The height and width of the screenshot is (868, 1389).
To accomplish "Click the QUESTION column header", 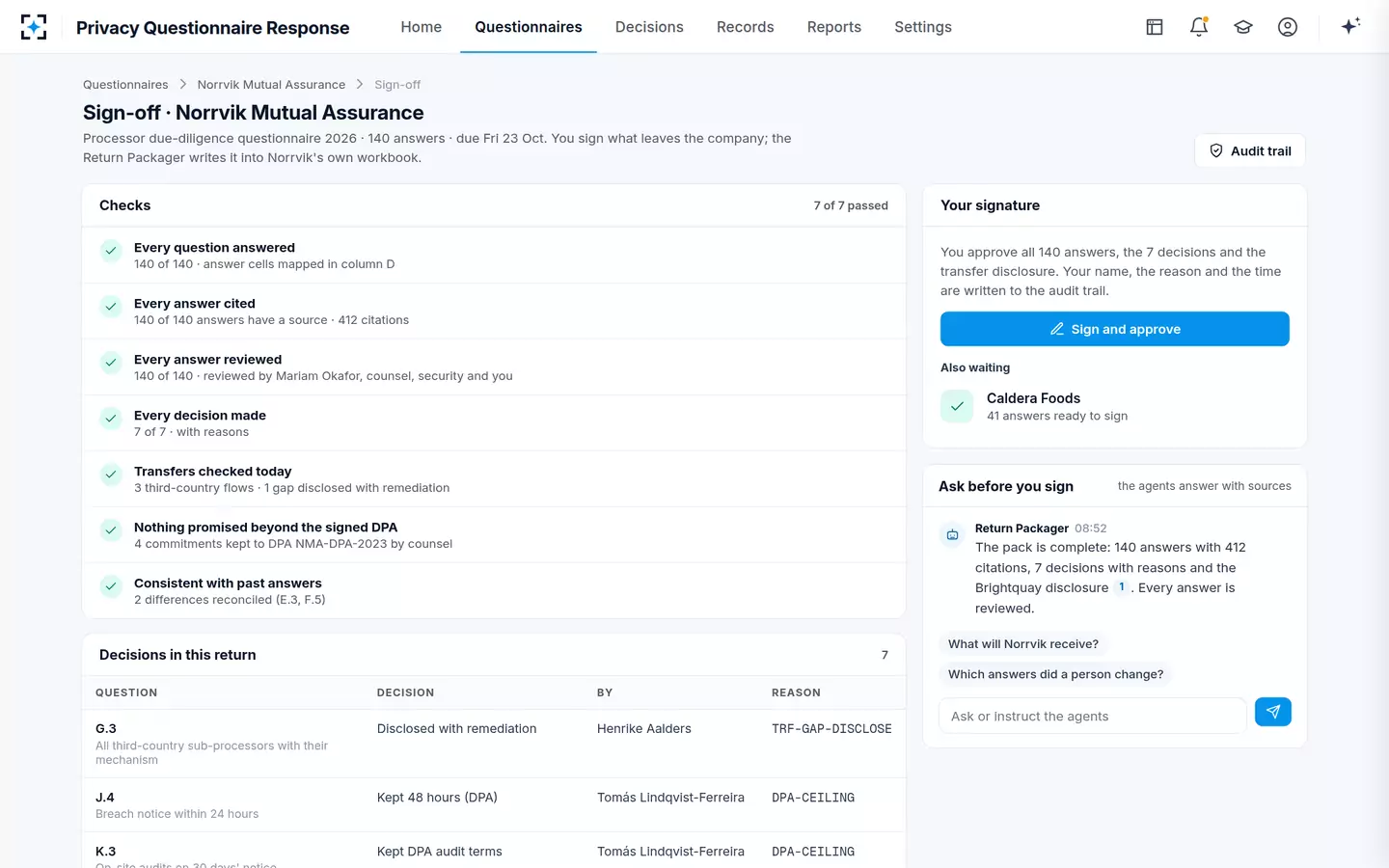I will (126, 692).
